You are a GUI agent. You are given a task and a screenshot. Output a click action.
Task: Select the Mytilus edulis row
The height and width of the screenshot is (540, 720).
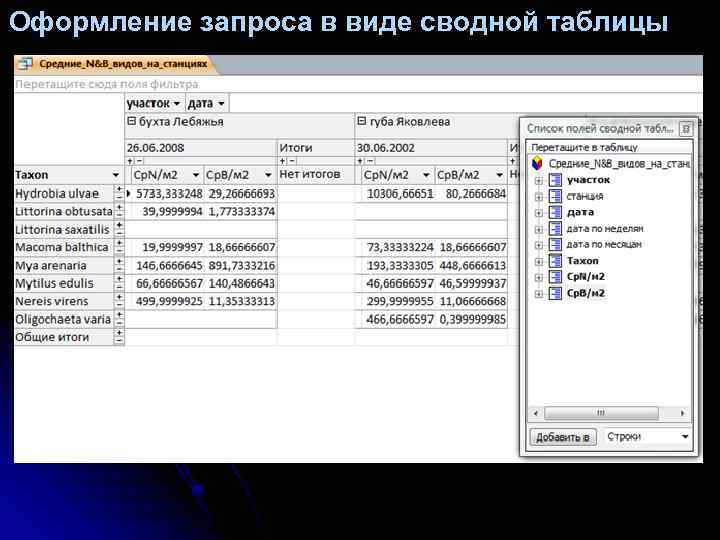pos(64,283)
